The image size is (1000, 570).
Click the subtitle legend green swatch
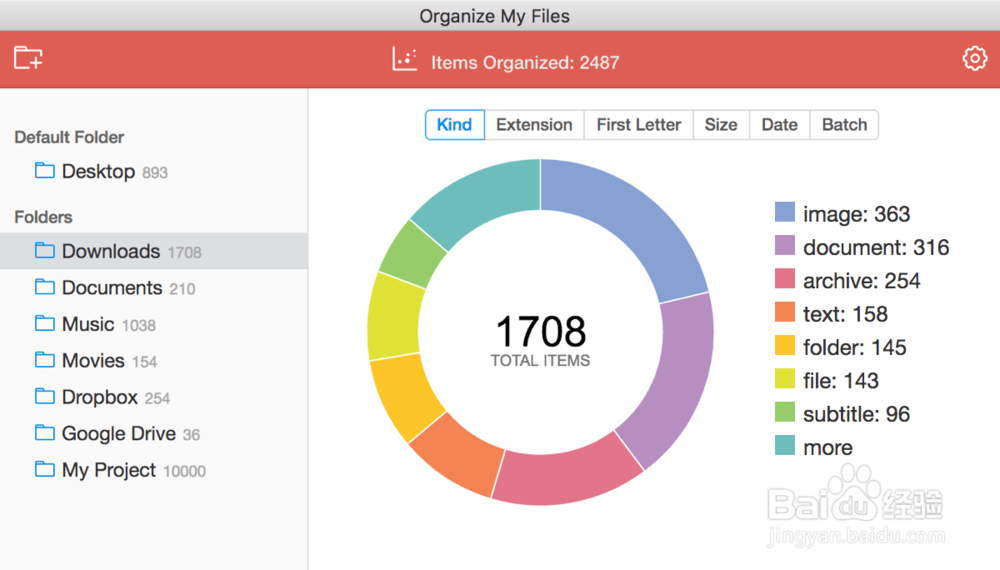pyautogui.click(x=785, y=412)
